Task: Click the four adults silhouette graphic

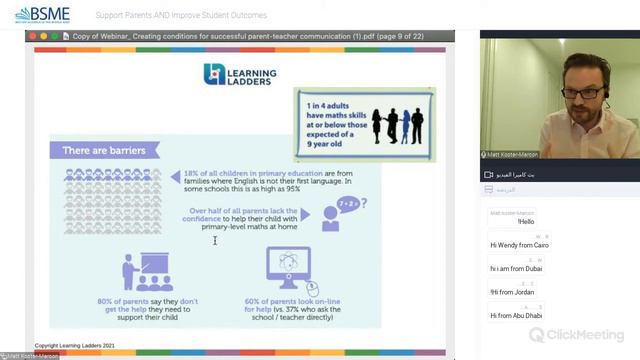Action: [398, 126]
